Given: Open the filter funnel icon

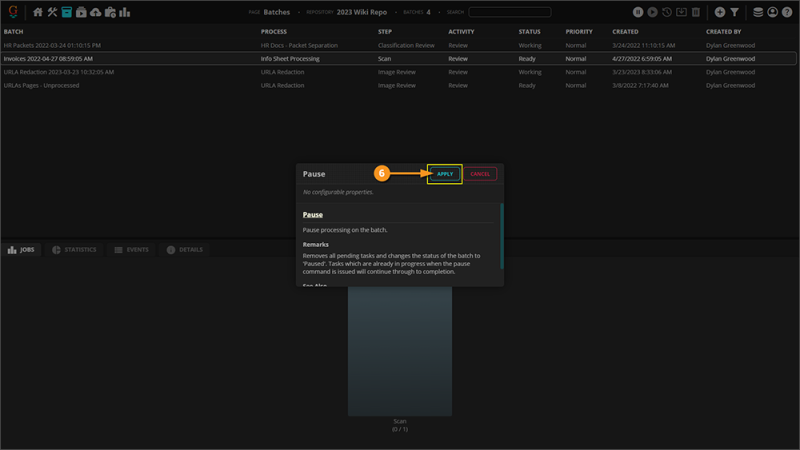Looking at the screenshot, I should pos(734,12).
